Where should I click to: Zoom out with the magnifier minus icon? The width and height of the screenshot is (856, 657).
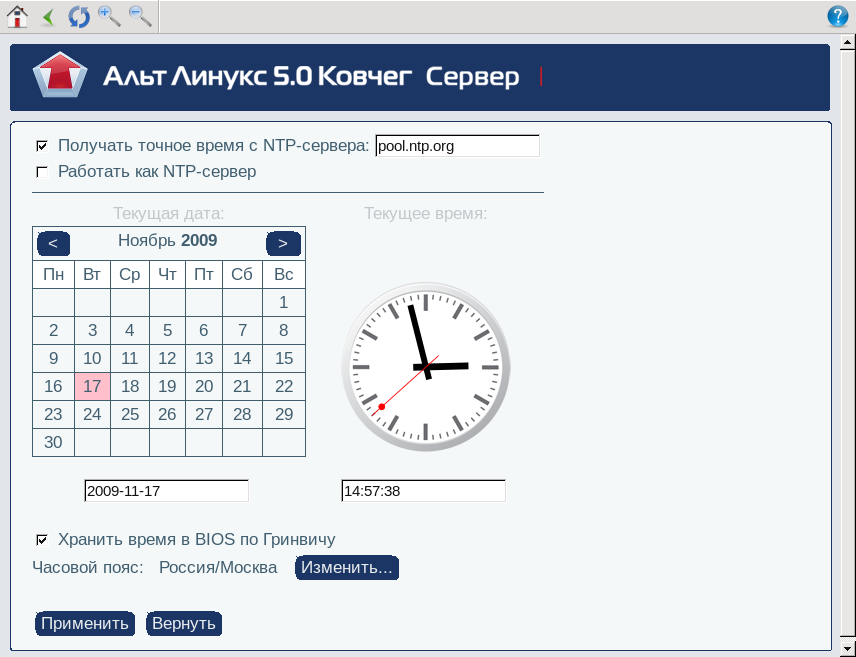point(140,16)
